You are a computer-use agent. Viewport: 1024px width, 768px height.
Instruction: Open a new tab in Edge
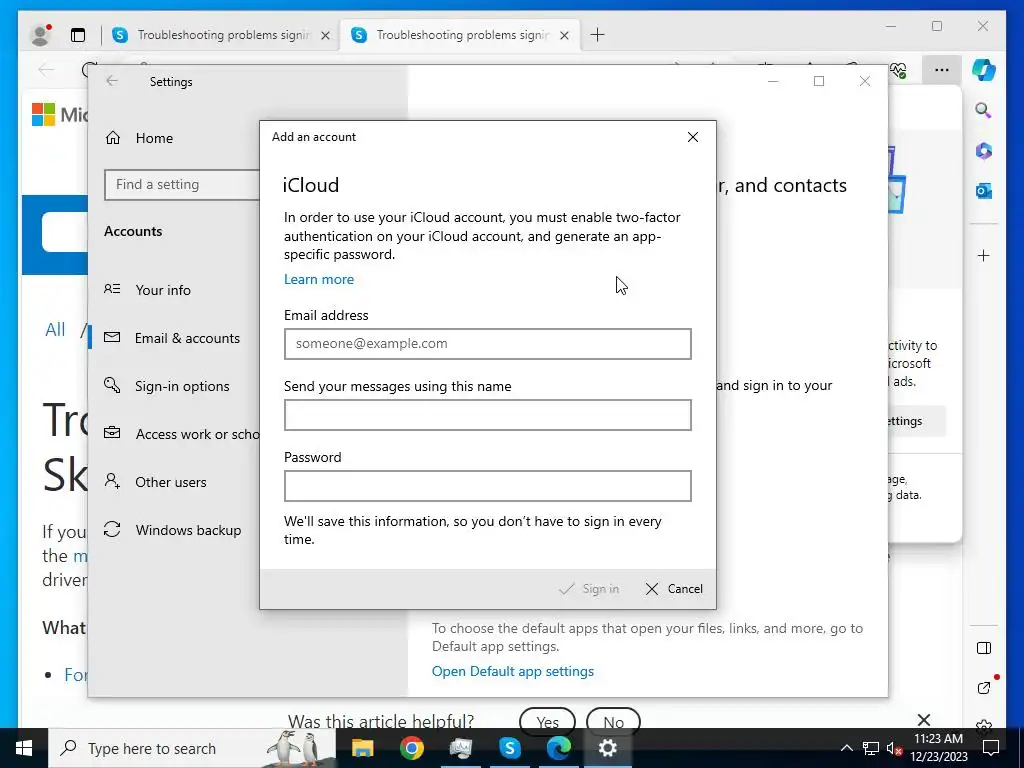click(x=597, y=35)
